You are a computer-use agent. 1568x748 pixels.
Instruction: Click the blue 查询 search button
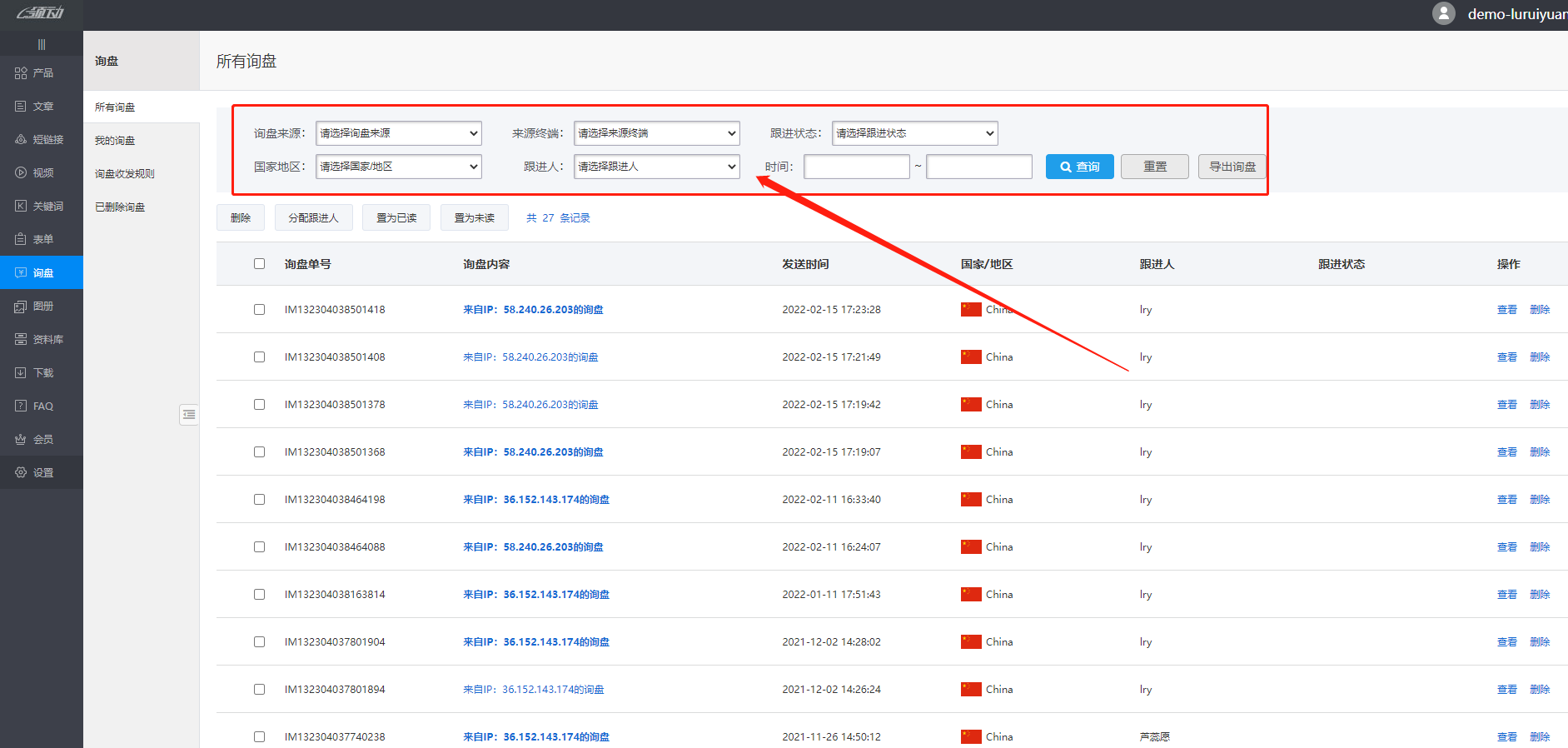tap(1079, 167)
